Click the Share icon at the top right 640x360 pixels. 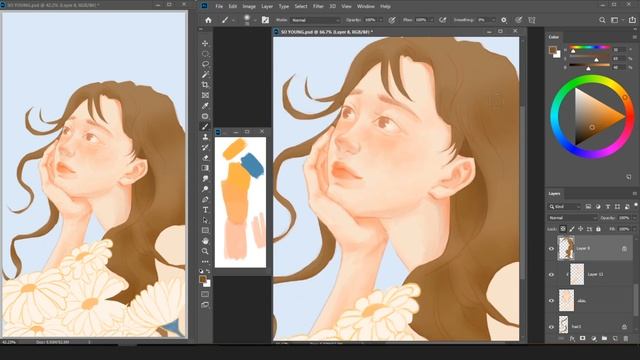632,20
